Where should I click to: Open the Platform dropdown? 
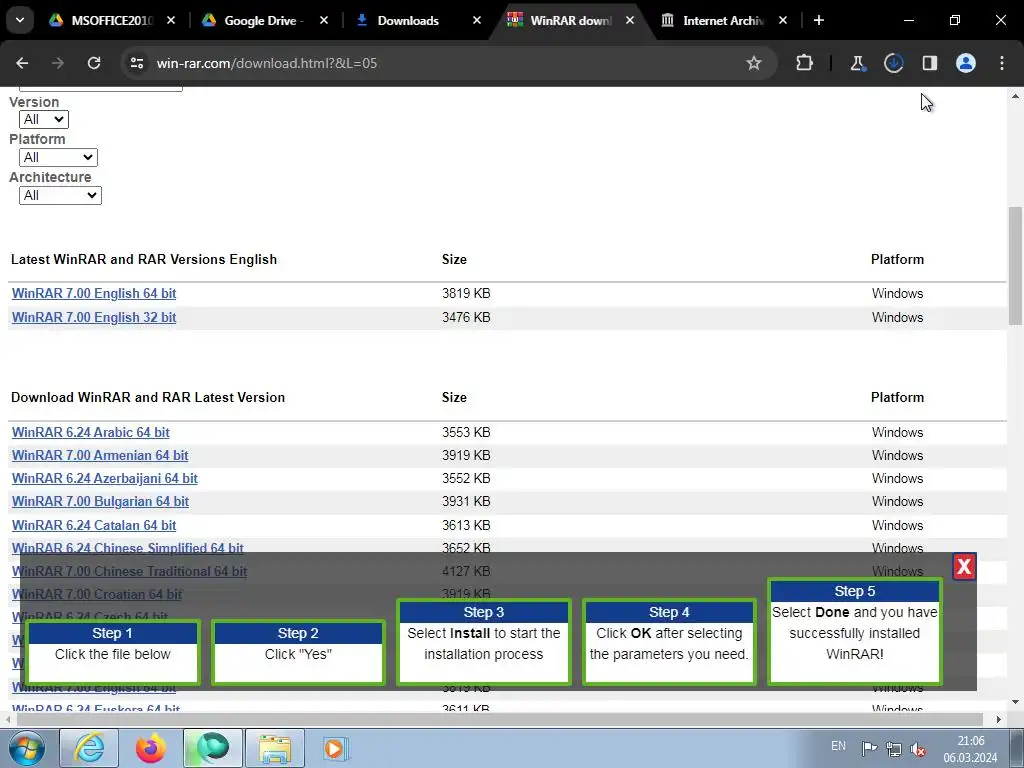pyautogui.click(x=58, y=157)
